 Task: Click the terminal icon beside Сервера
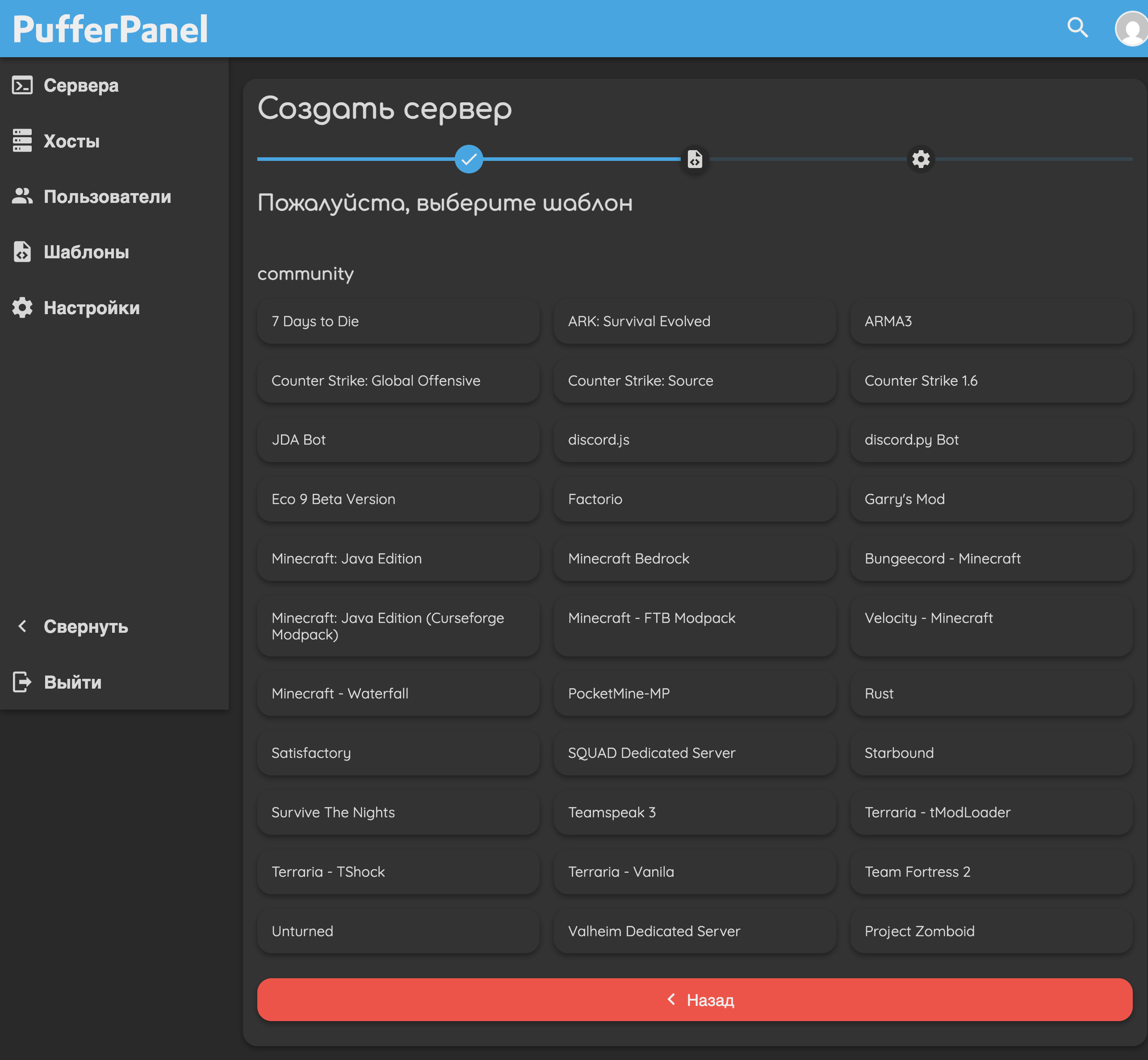click(22, 85)
